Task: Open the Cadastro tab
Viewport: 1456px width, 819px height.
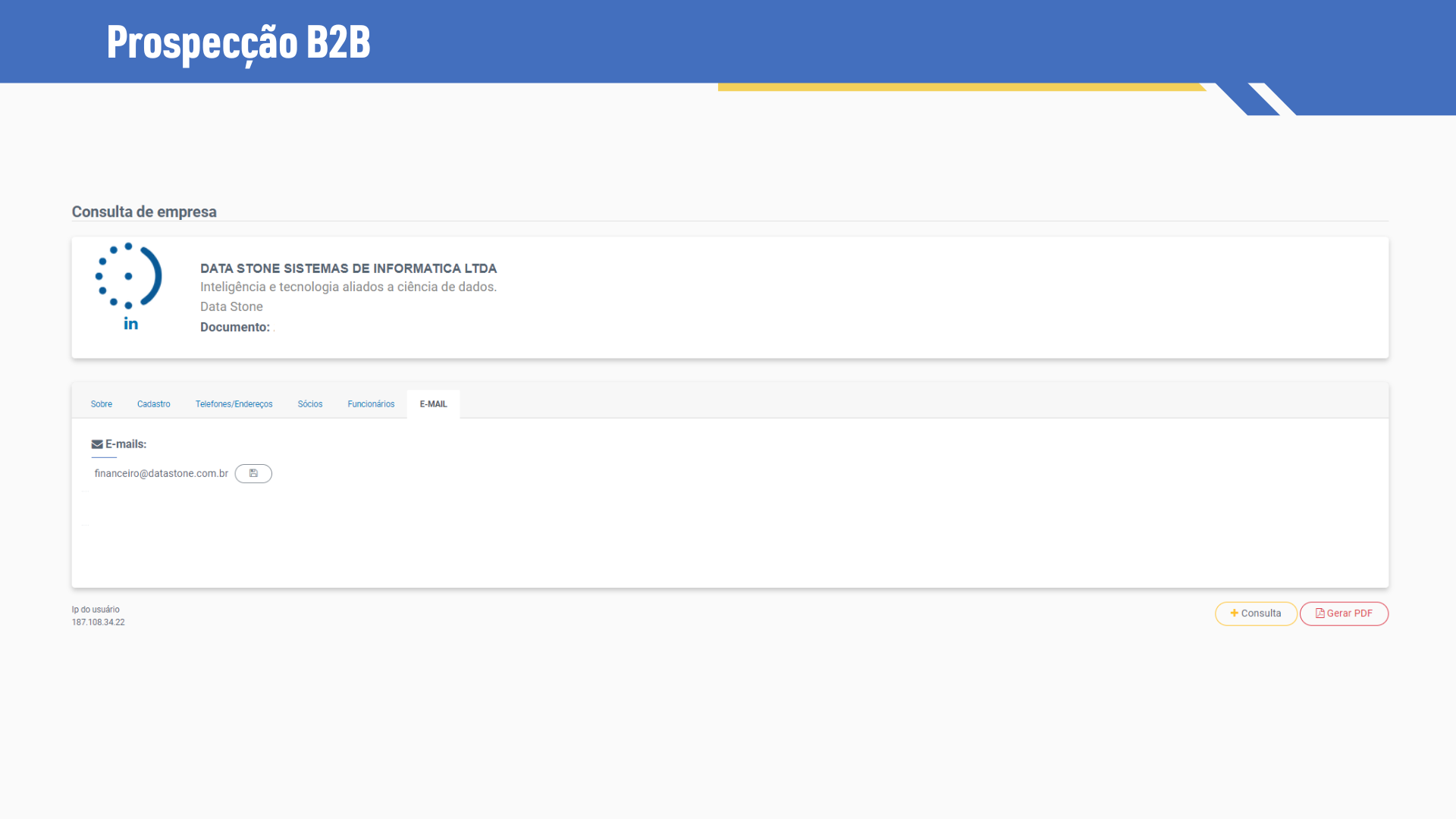Action: click(x=154, y=404)
